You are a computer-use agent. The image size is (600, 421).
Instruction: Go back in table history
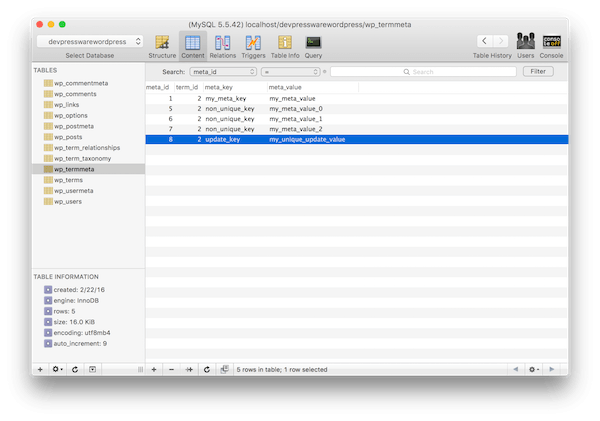[484, 41]
